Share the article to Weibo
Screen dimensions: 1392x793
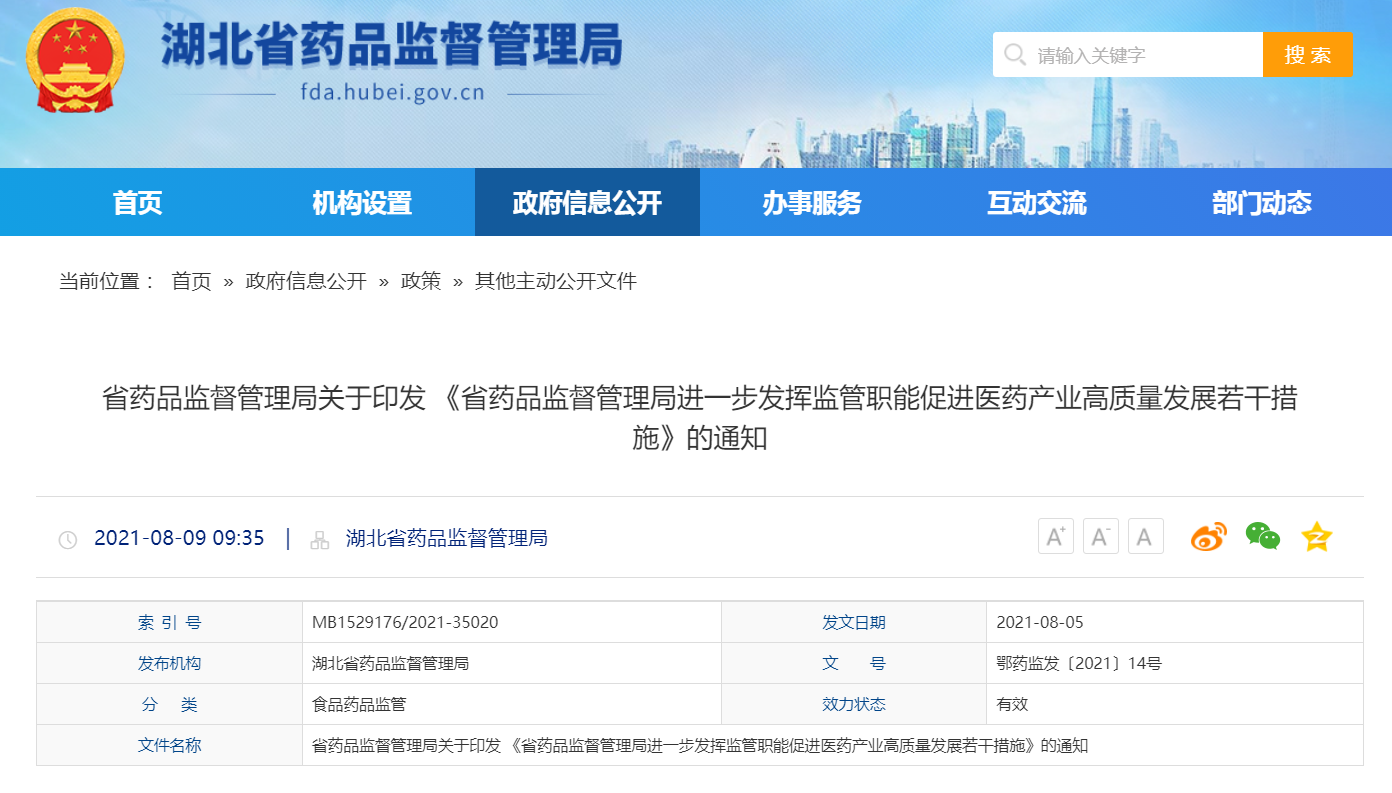point(1208,537)
